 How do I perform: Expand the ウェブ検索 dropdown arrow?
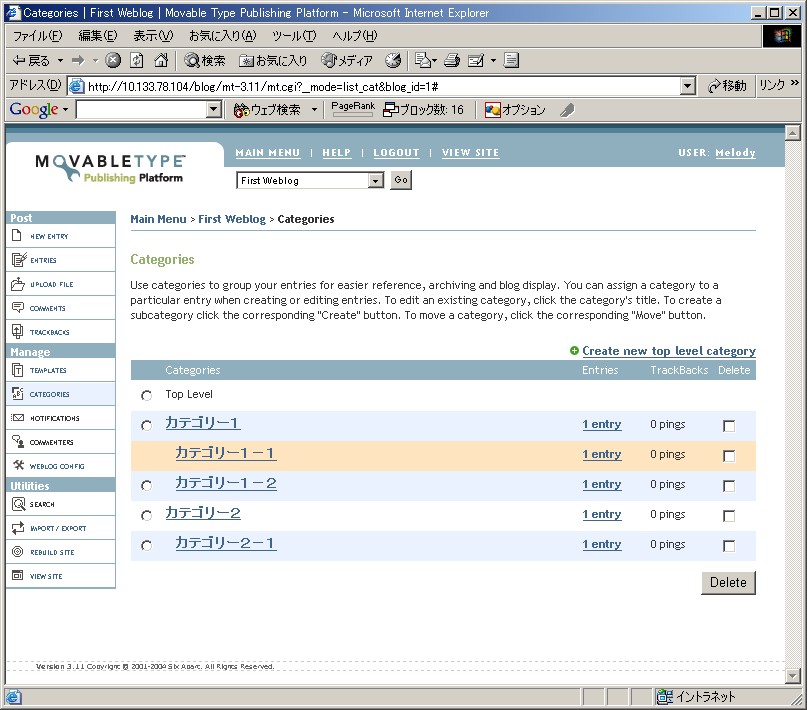[x=314, y=110]
